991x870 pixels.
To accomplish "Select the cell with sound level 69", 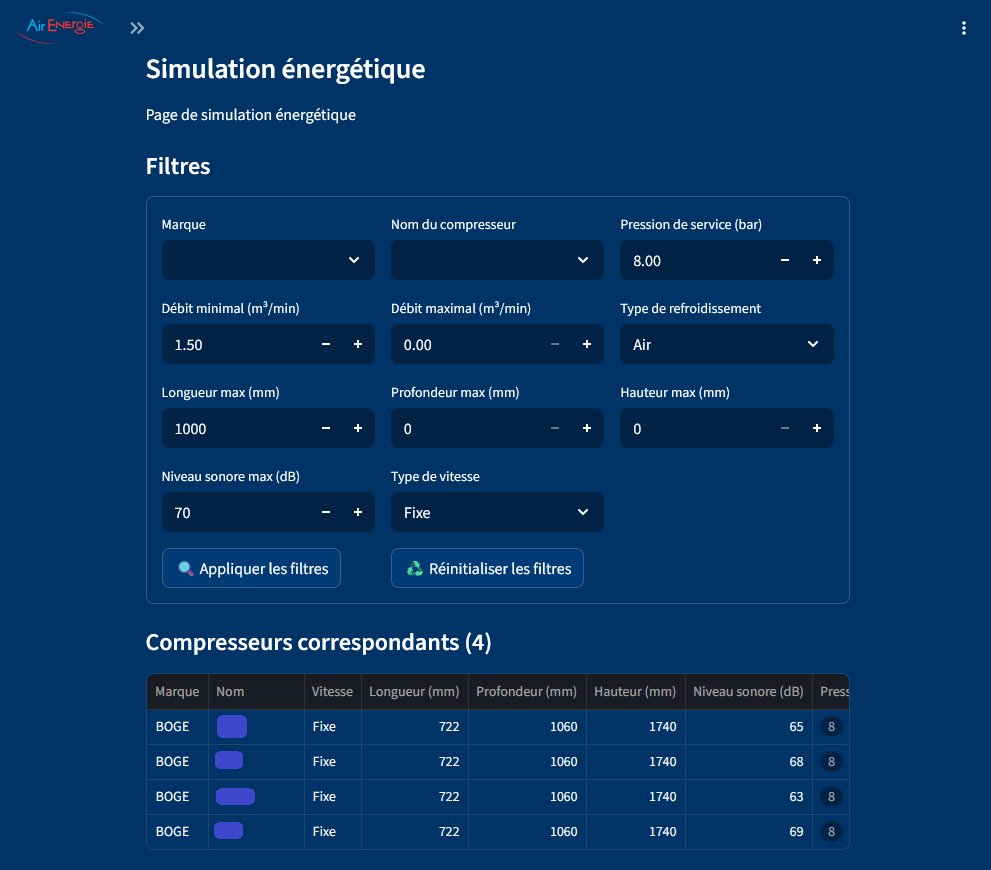I will (748, 831).
